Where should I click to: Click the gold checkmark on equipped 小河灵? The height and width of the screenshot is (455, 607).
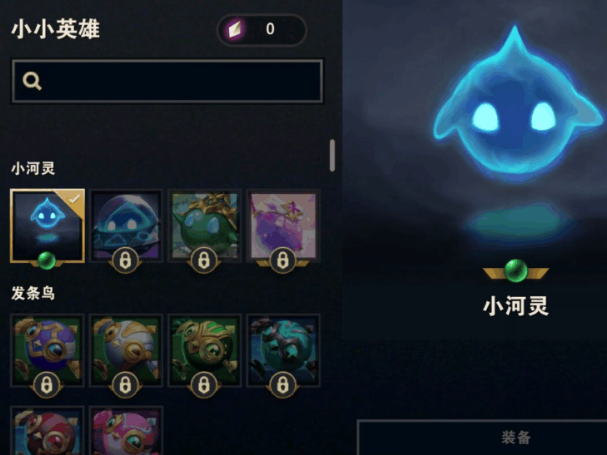click(x=74, y=199)
